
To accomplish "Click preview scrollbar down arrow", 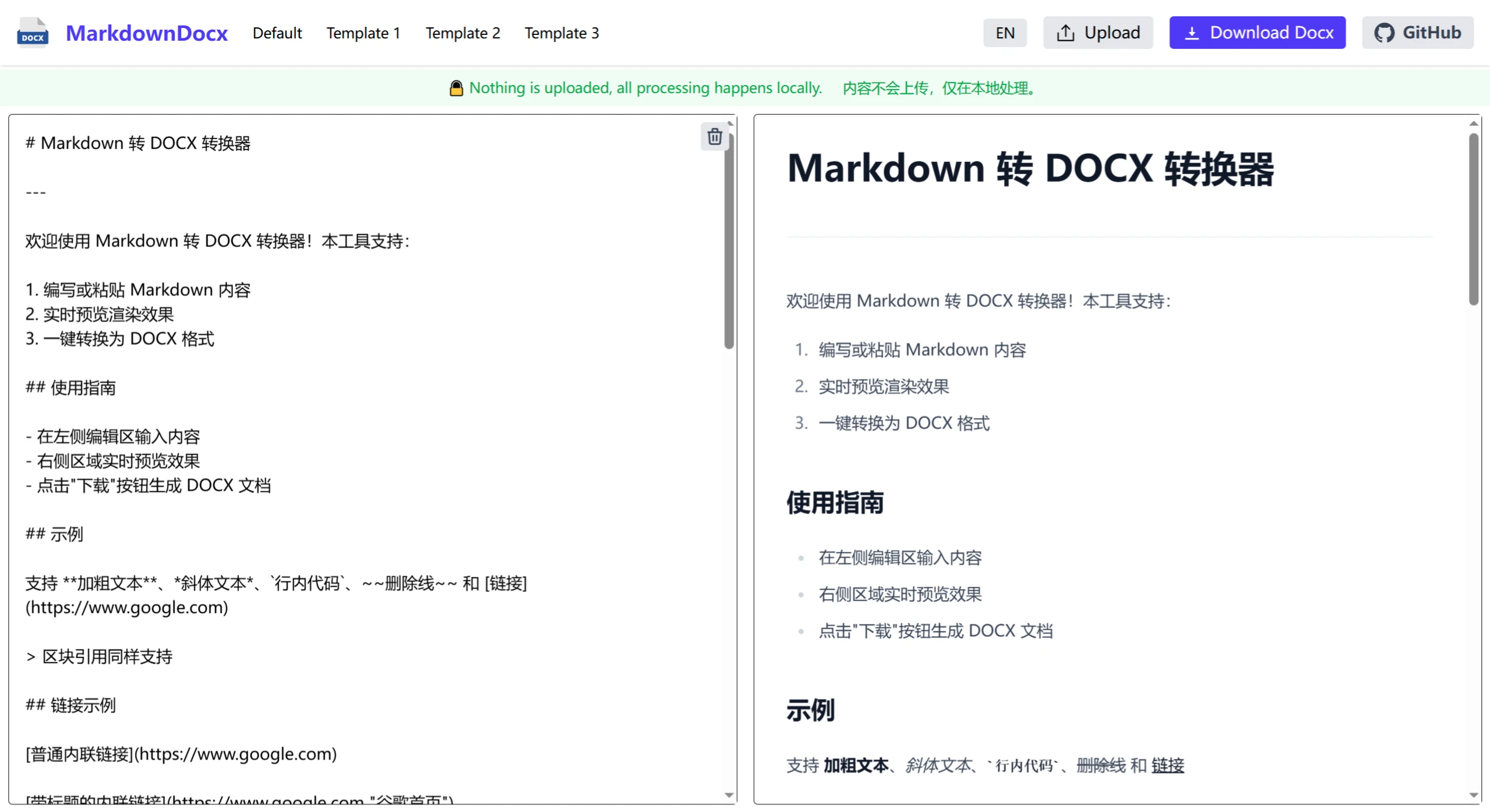I will click(1473, 795).
